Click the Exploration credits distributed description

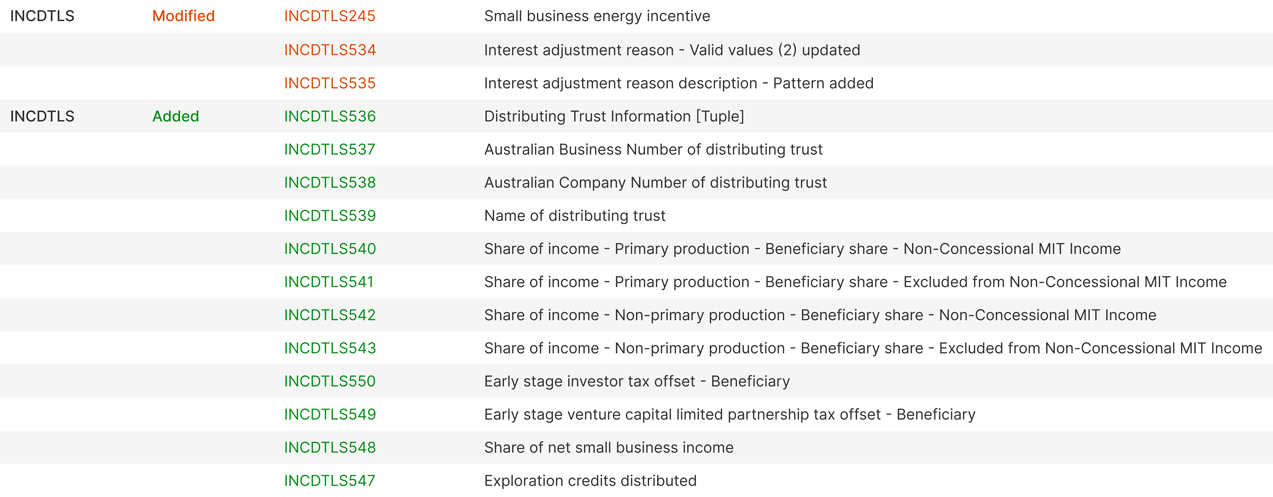click(590, 480)
